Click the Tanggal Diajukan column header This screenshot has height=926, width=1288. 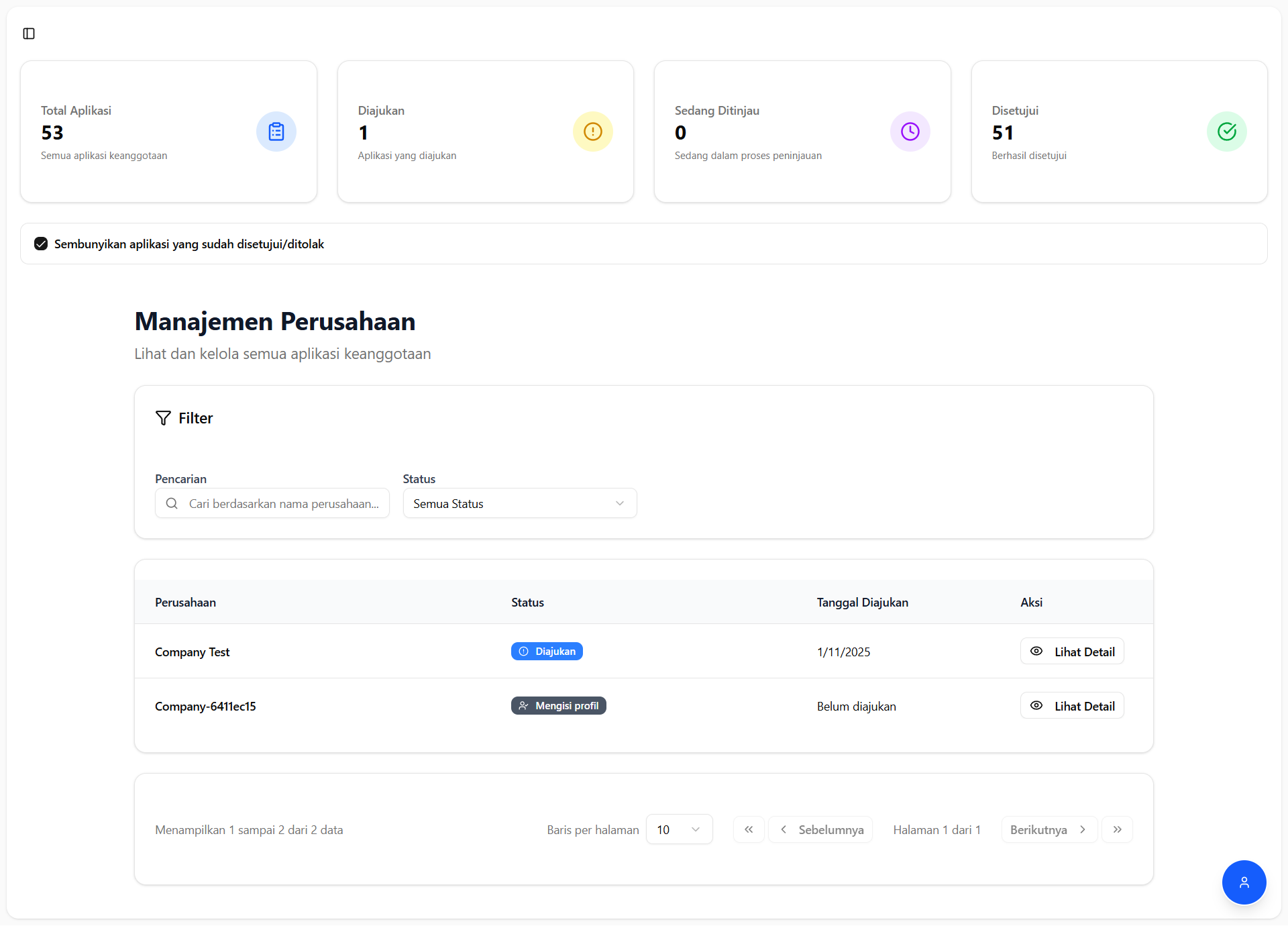tap(862, 603)
